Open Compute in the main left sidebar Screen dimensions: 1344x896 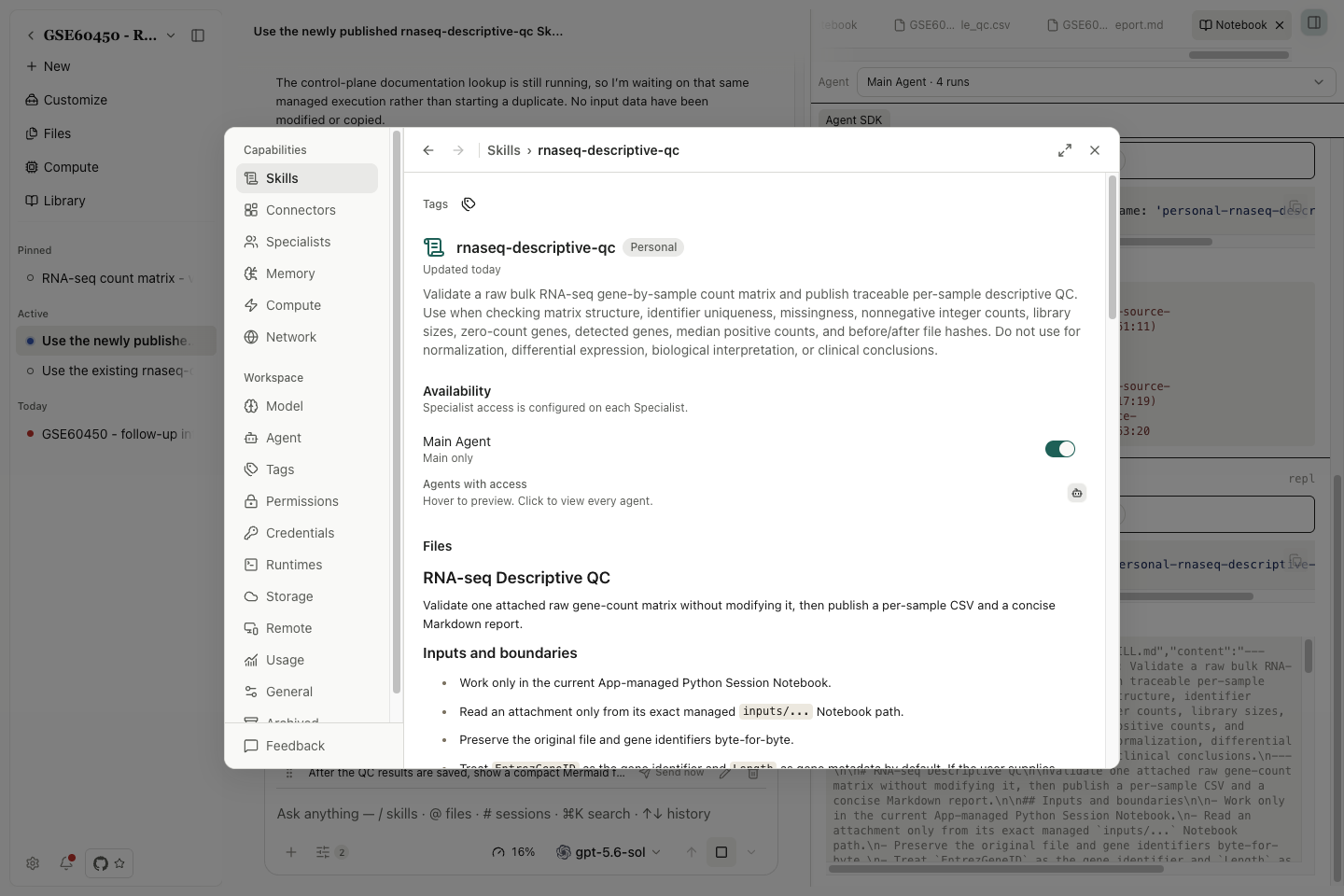coord(116,167)
